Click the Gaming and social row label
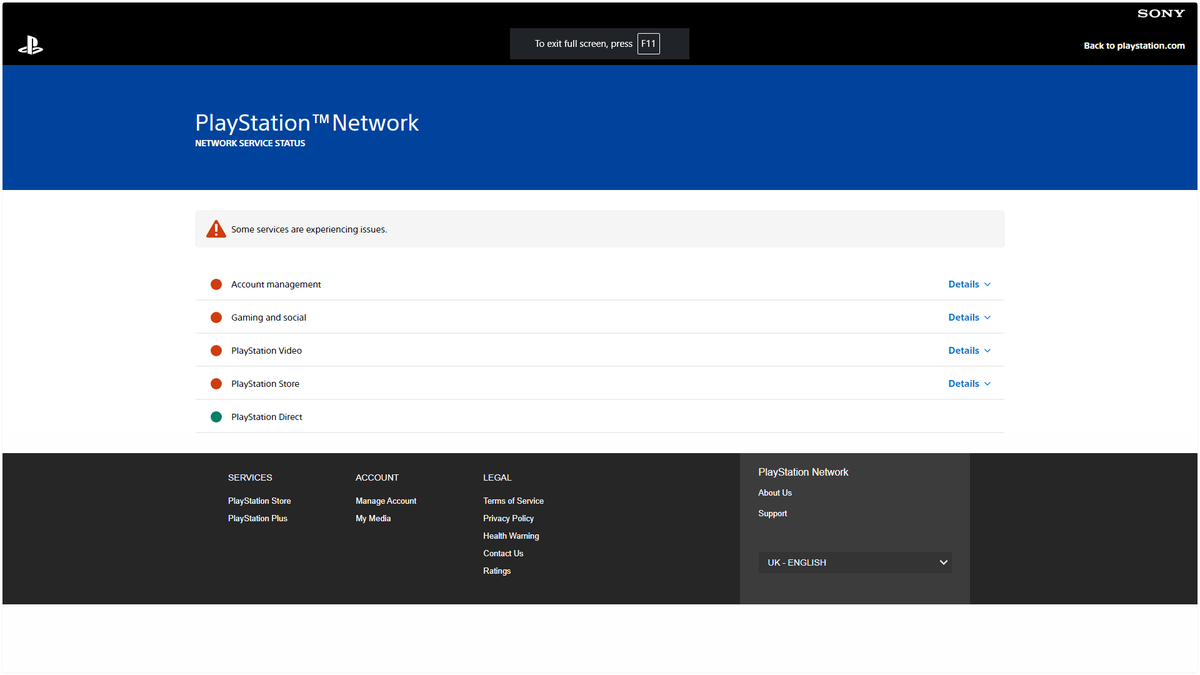1200x675 pixels. pos(269,317)
